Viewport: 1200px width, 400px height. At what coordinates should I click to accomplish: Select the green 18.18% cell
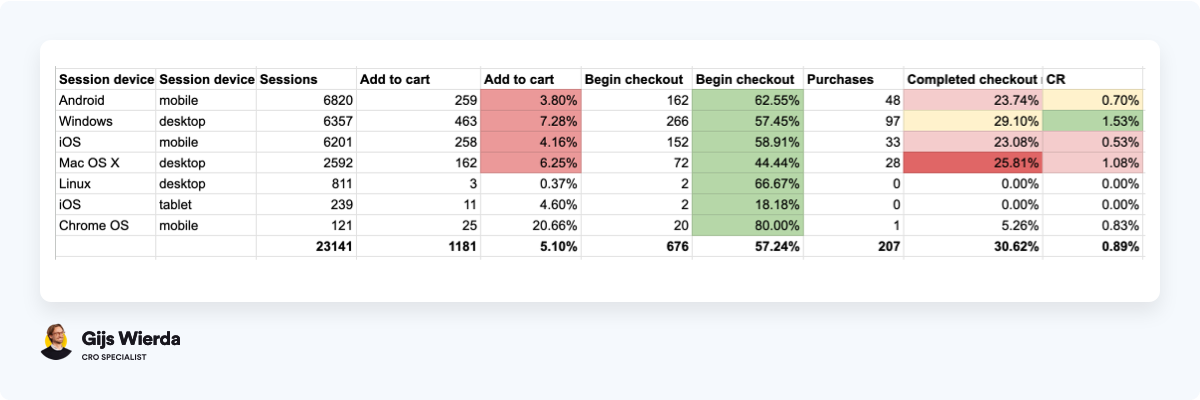[x=747, y=204]
